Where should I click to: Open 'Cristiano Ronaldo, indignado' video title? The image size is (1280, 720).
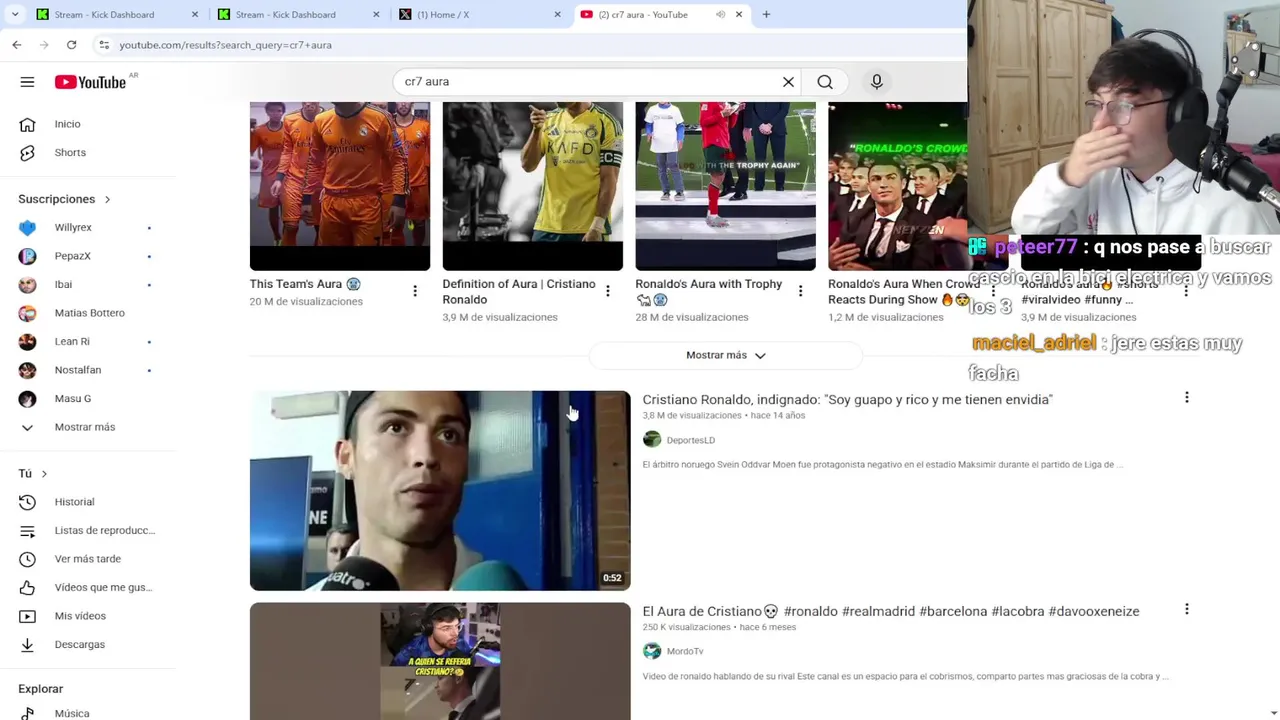[847, 400]
